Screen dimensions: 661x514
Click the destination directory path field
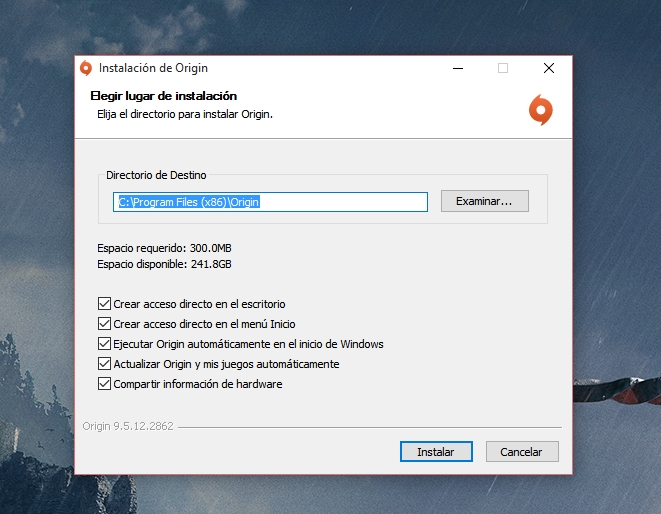270,202
